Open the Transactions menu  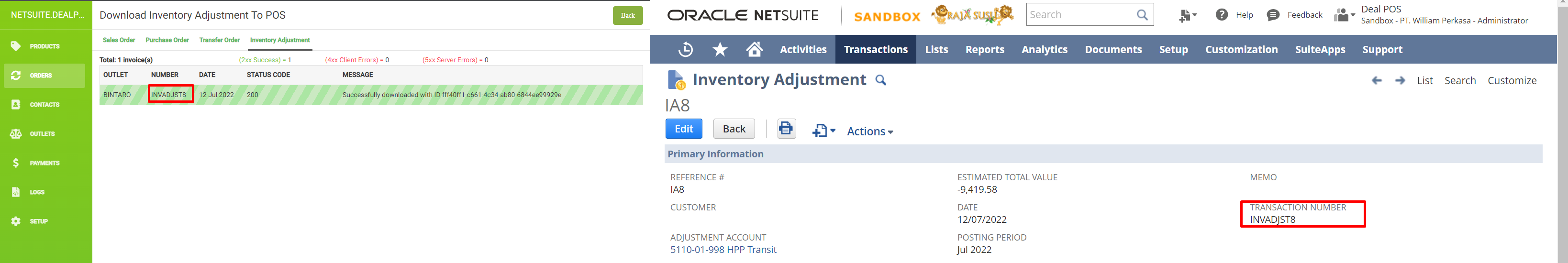(x=875, y=49)
